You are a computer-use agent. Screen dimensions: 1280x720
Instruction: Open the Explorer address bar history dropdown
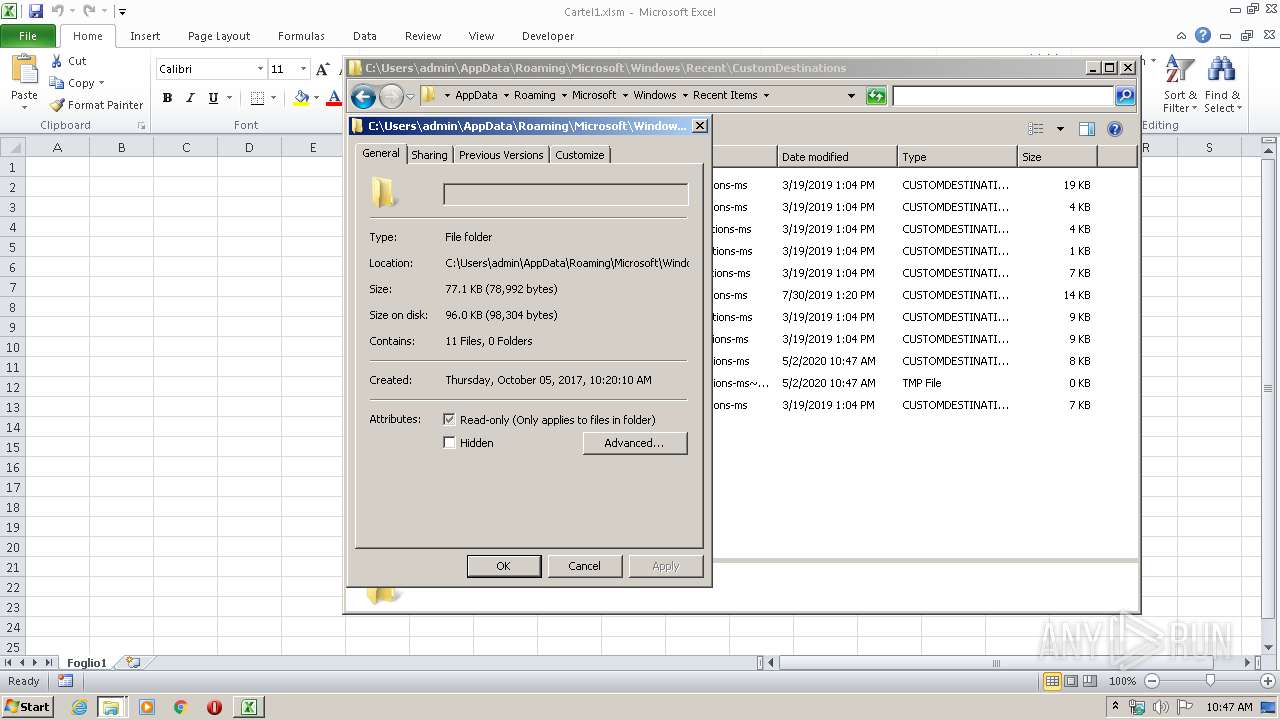coord(851,96)
